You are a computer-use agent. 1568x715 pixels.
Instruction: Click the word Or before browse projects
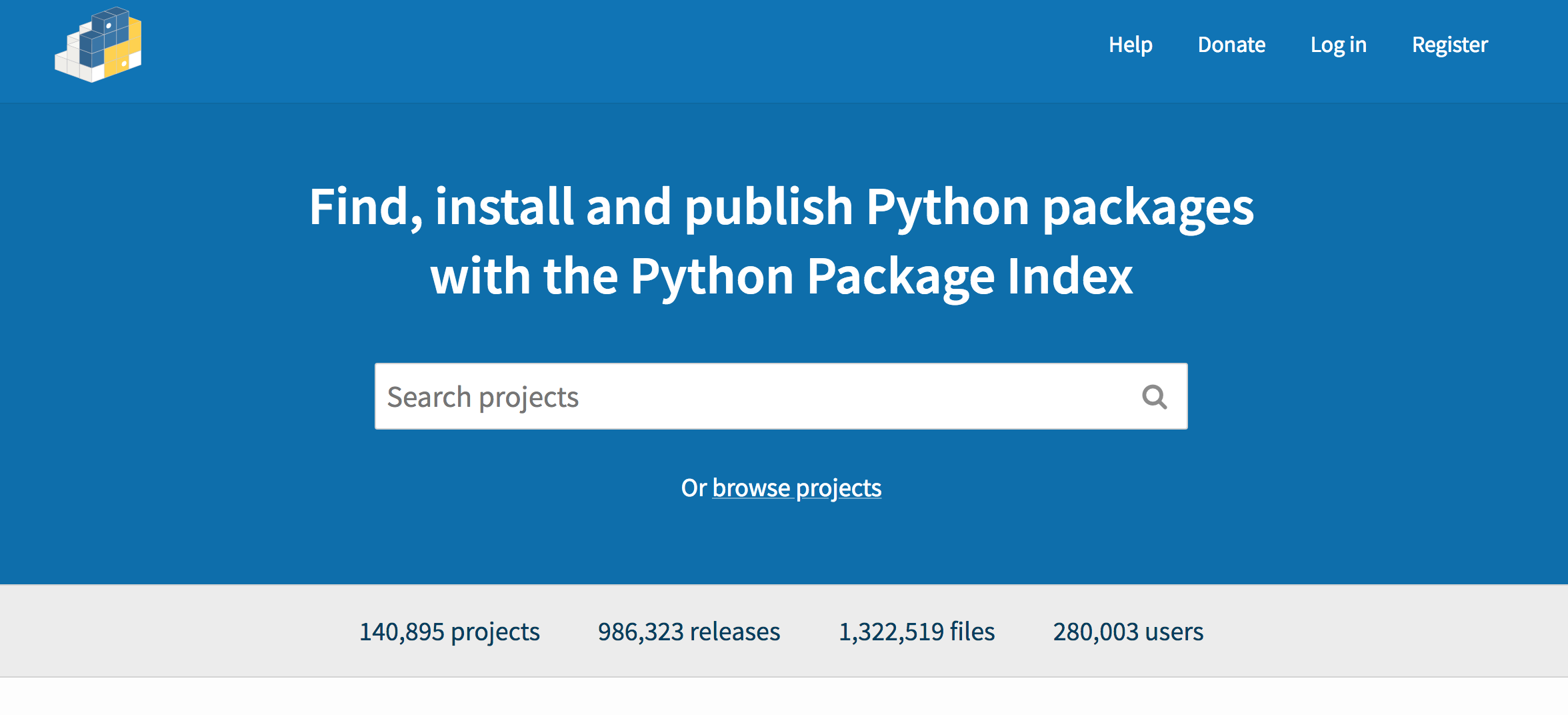pyautogui.click(x=693, y=488)
